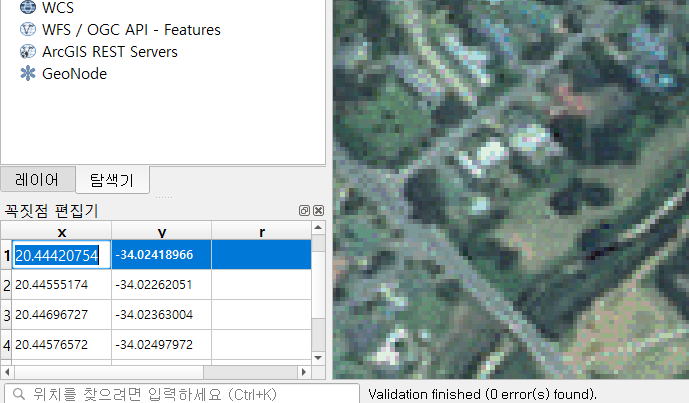
Task: Click on the satellite map canvas
Action: [511, 189]
